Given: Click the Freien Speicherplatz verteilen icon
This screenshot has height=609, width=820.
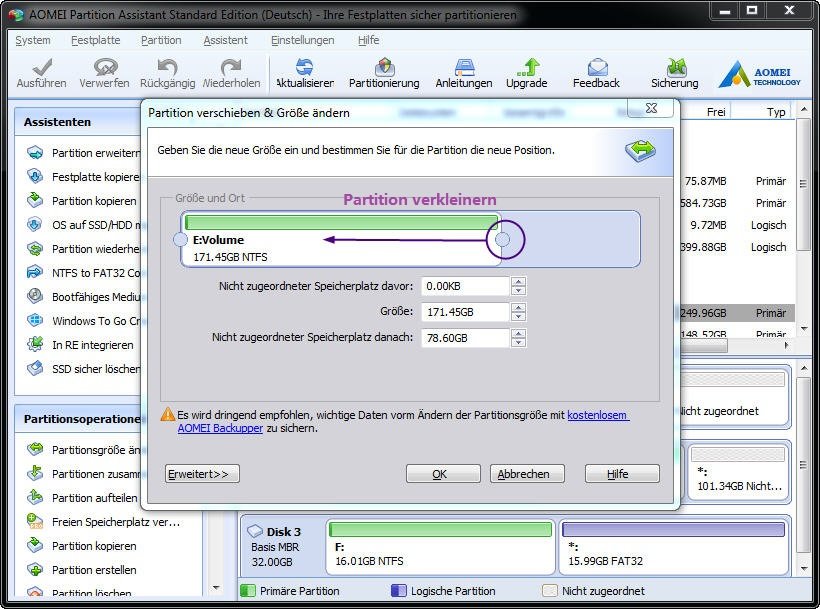Looking at the screenshot, I should click(x=35, y=521).
